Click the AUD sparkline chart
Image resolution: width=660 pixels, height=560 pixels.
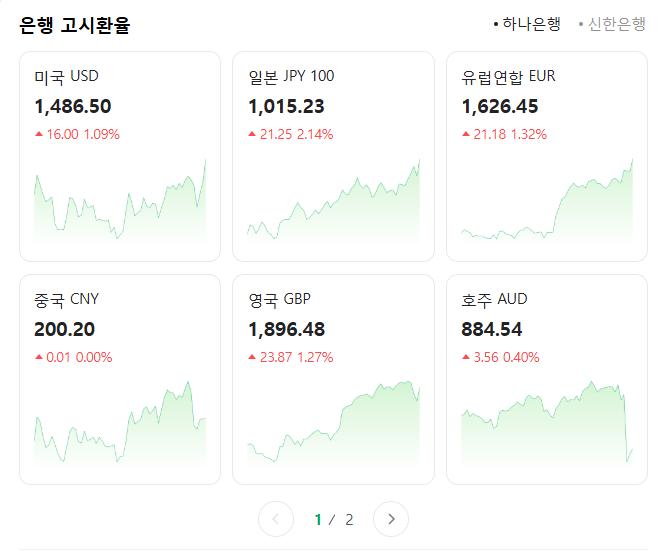click(547, 423)
